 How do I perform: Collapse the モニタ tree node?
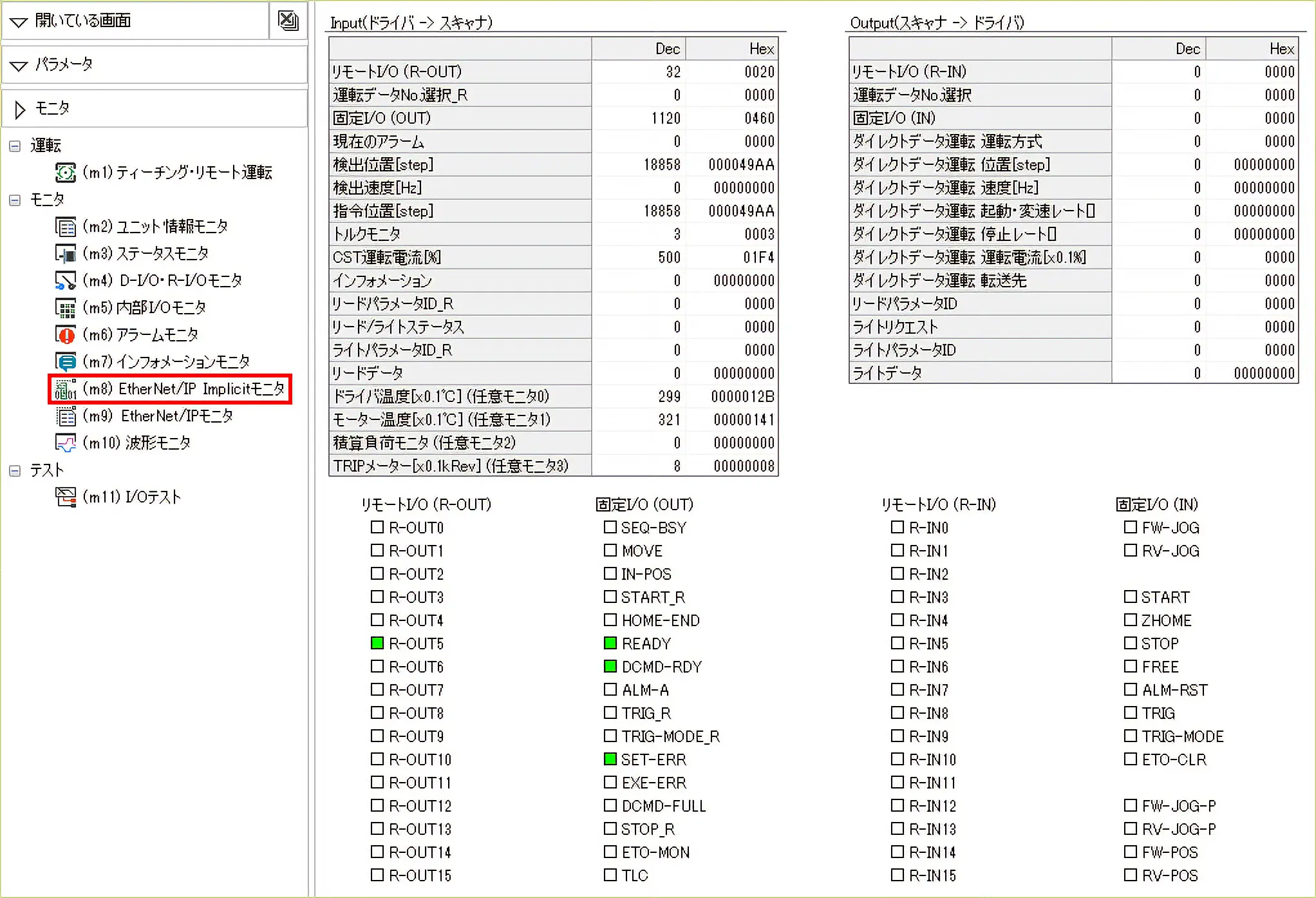[x=15, y=200]
